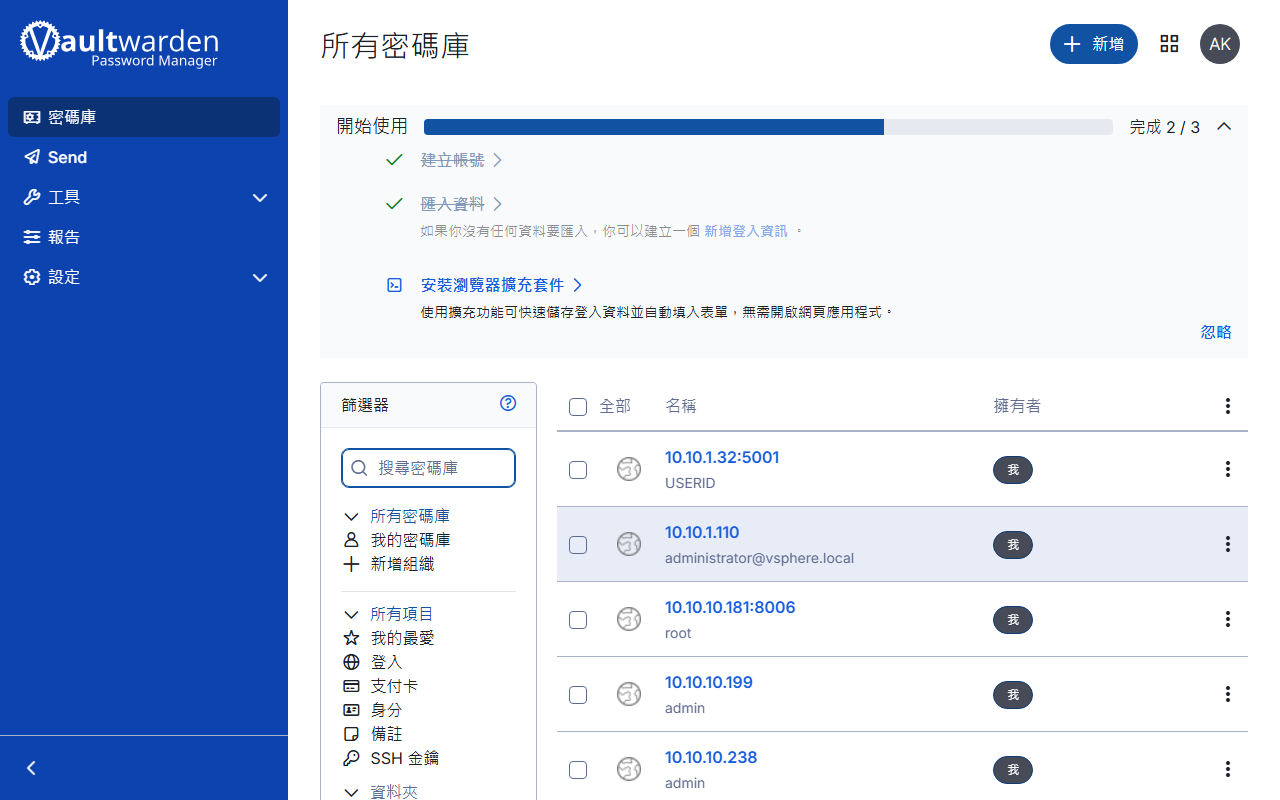This screenshot has width=1280, height=800.
Task: Click the 名稱 column header
Action: point(681,406)
